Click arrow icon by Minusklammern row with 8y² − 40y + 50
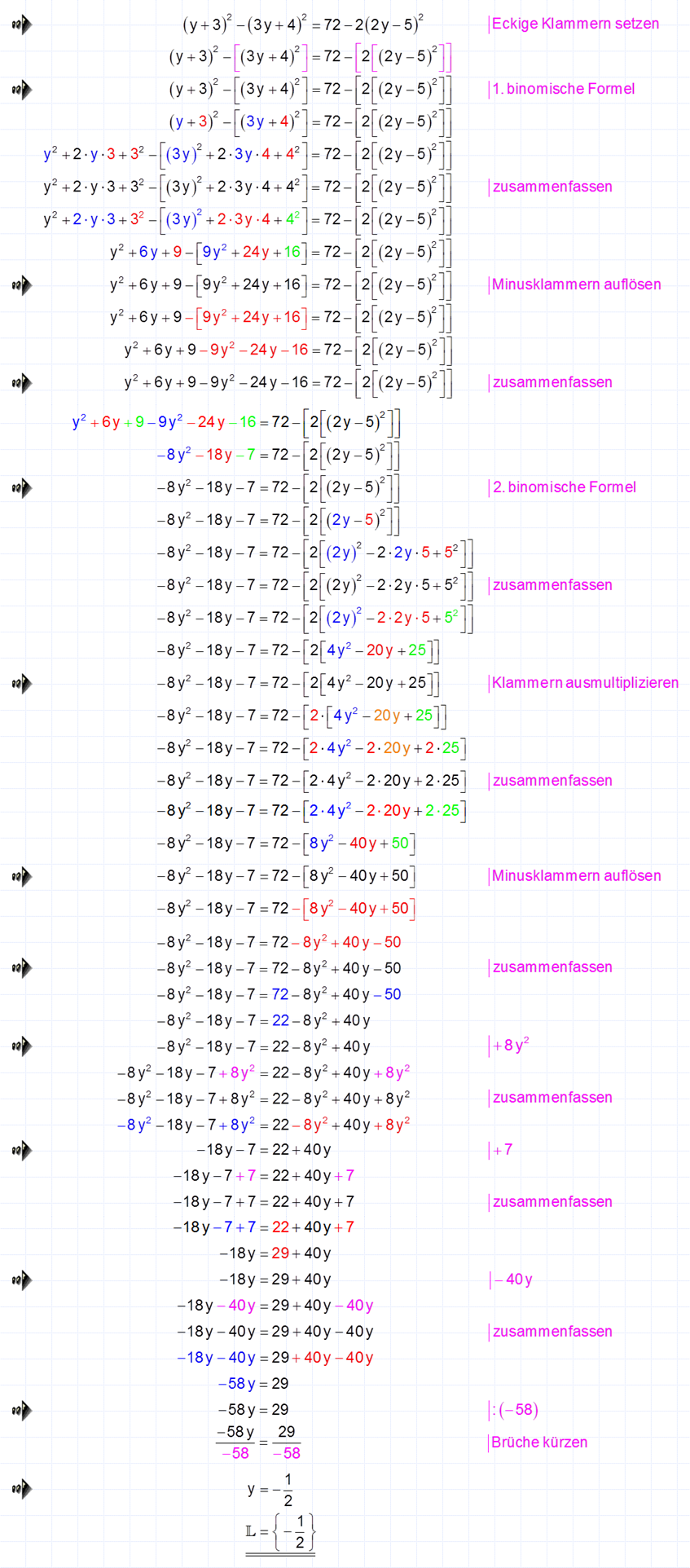The height and width of the screenshot is (1568, 690). [22, 876]
